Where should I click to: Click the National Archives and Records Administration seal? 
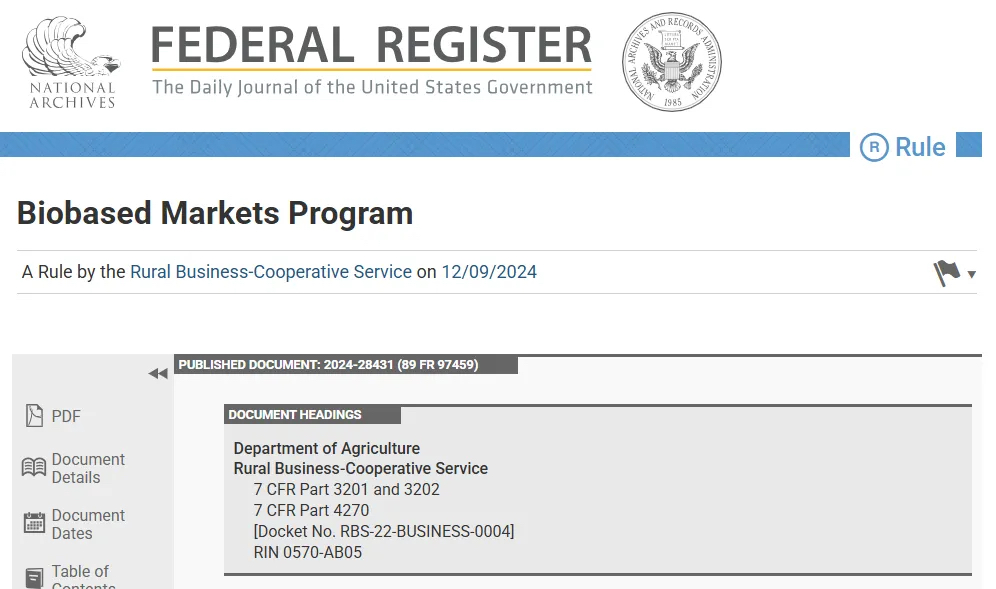pos(671,62)
